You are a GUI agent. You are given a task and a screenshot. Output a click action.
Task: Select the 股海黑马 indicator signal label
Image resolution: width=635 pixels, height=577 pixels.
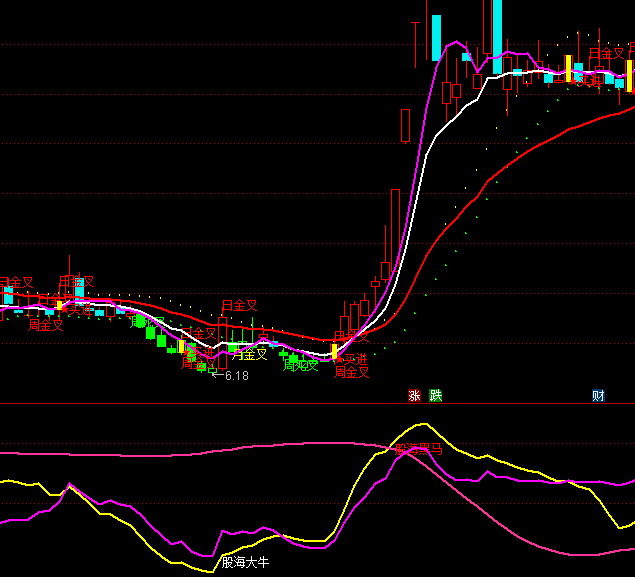click(x=418, y=450)
